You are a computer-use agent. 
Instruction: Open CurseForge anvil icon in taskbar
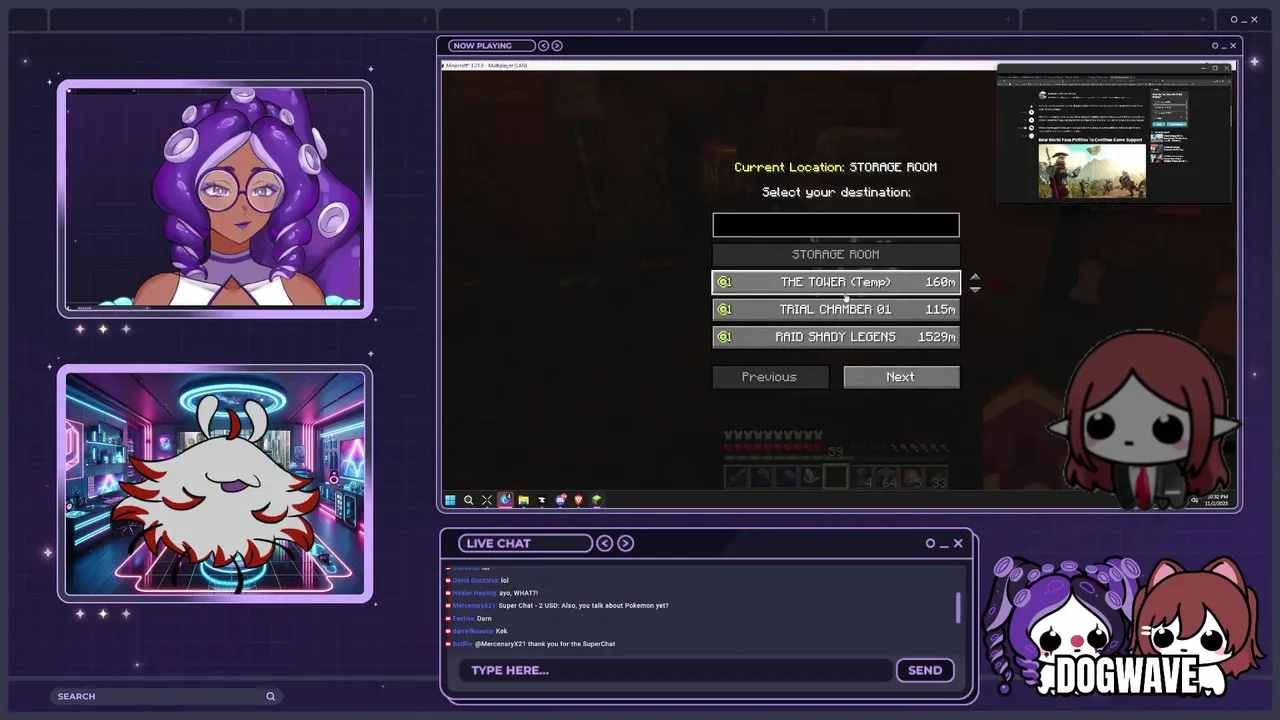[542, 500]
